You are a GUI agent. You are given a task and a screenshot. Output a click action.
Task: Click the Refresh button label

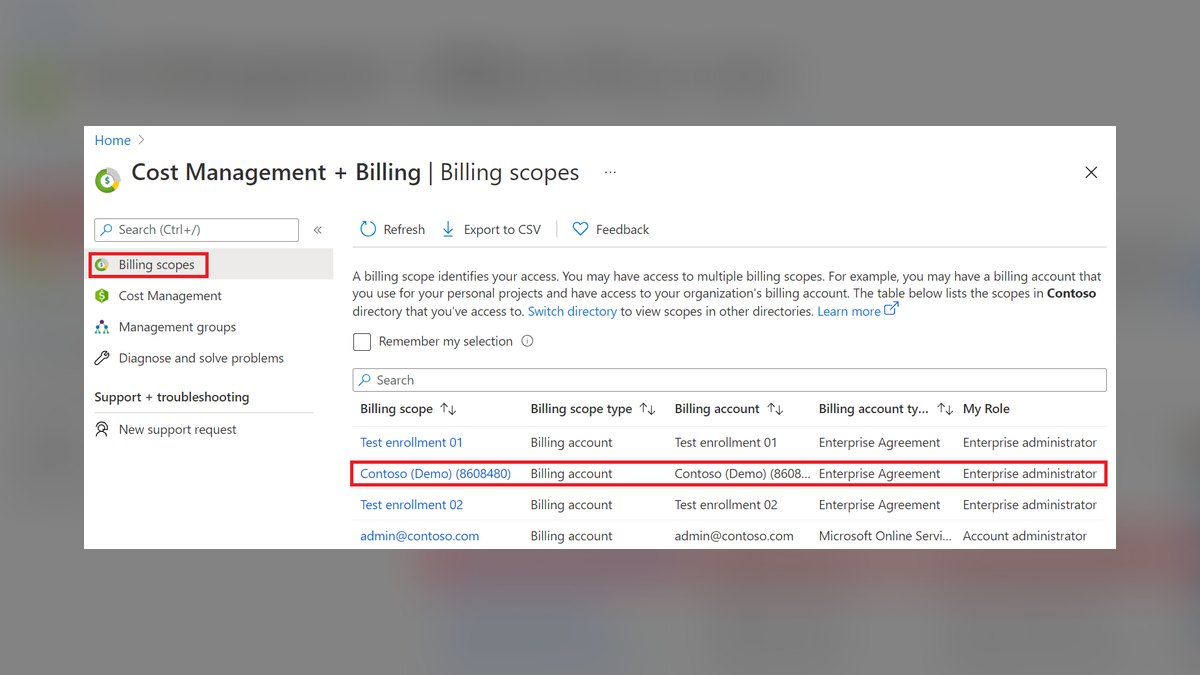click(404, 229)
